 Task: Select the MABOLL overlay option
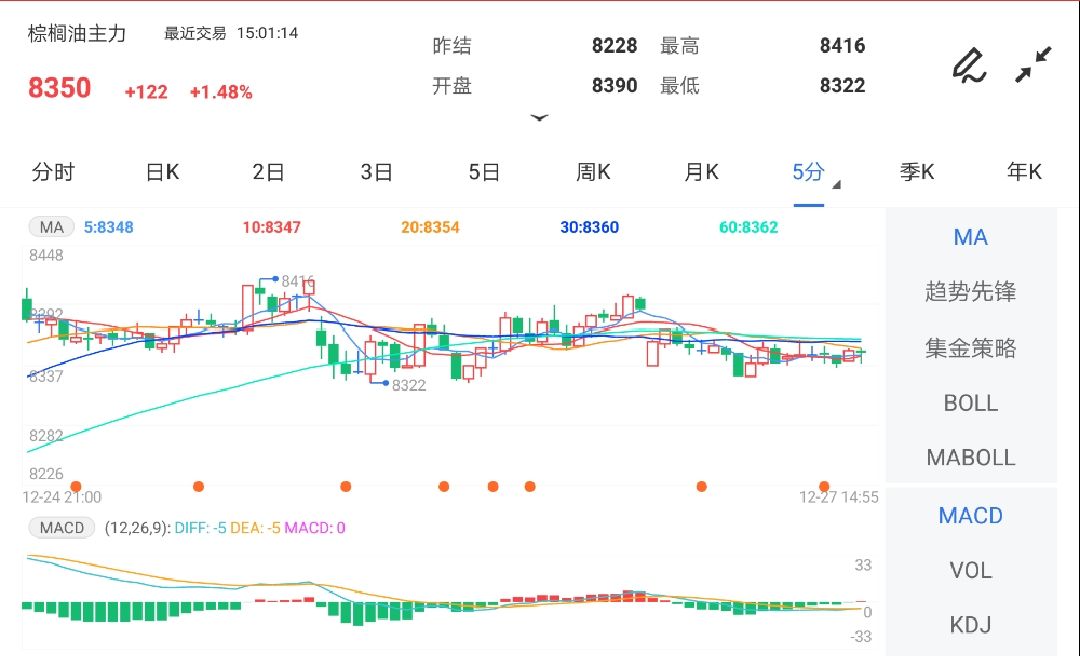pyautogui.click(x=969, y=457)
